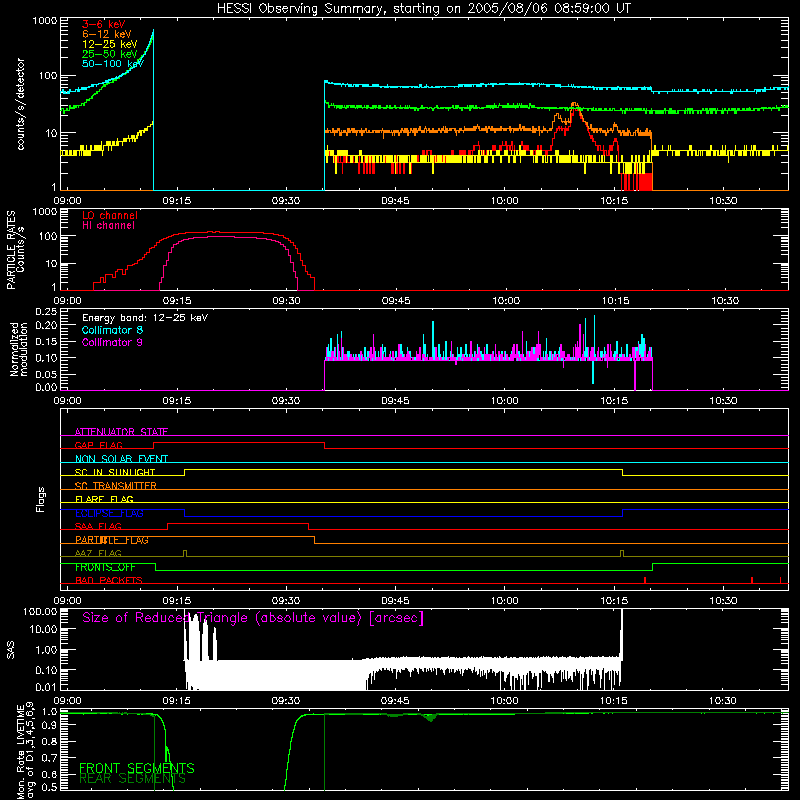Click the LO channel legend label
This screenshot has width=800, height=800.
110,215
